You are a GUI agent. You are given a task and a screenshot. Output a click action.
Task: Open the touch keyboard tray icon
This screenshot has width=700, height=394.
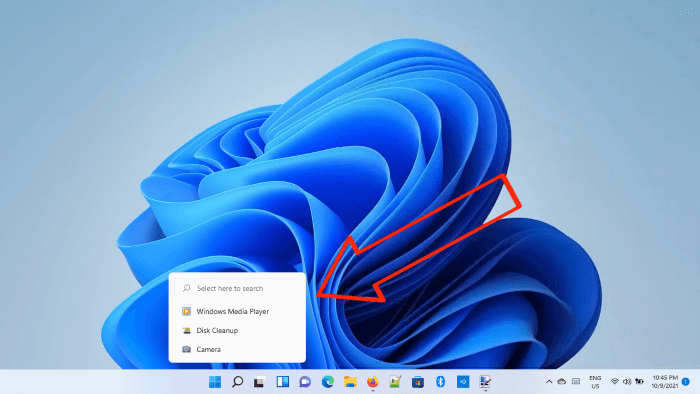576,382
